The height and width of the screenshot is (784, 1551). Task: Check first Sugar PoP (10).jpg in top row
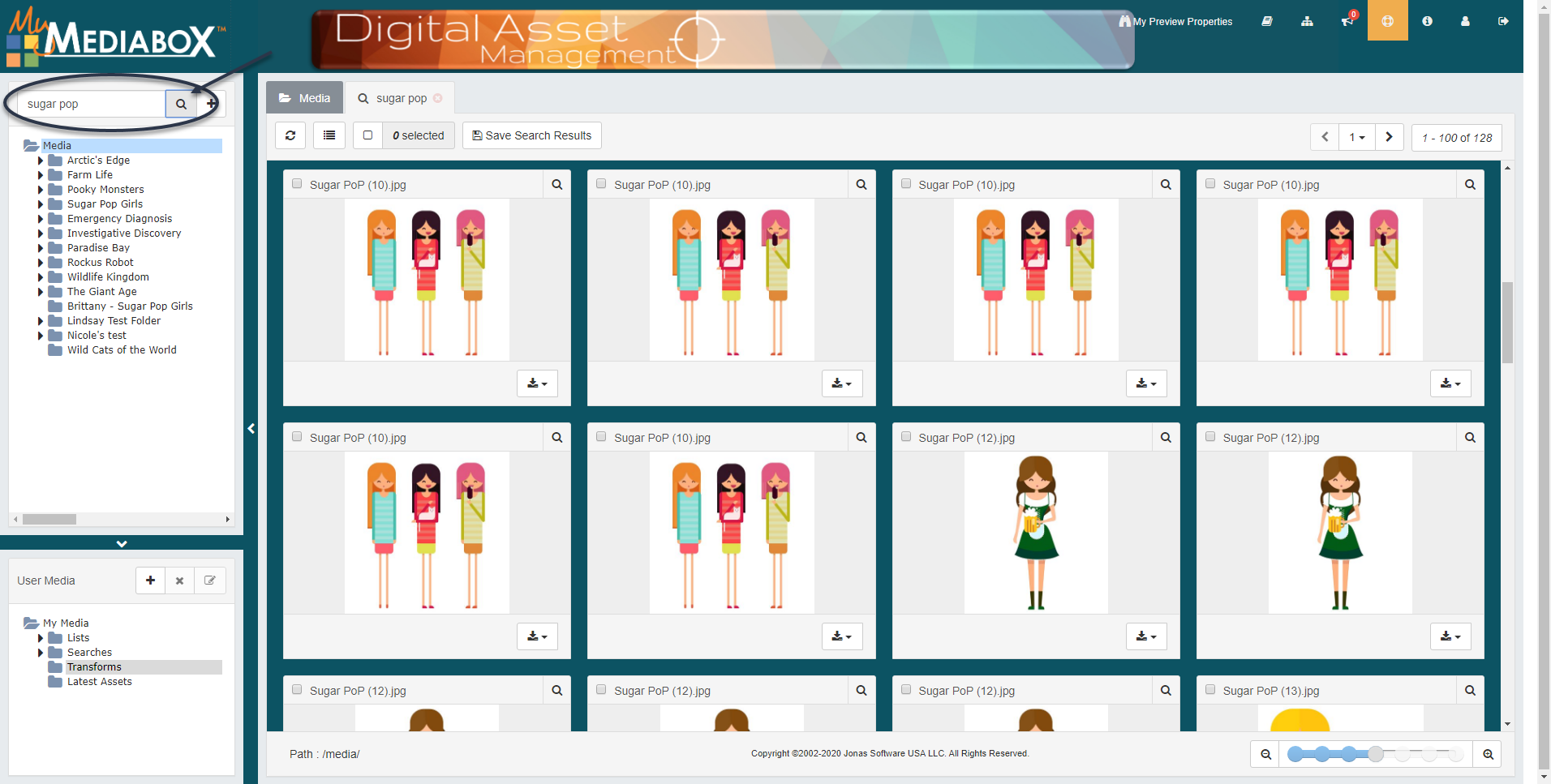click(297, 184)
